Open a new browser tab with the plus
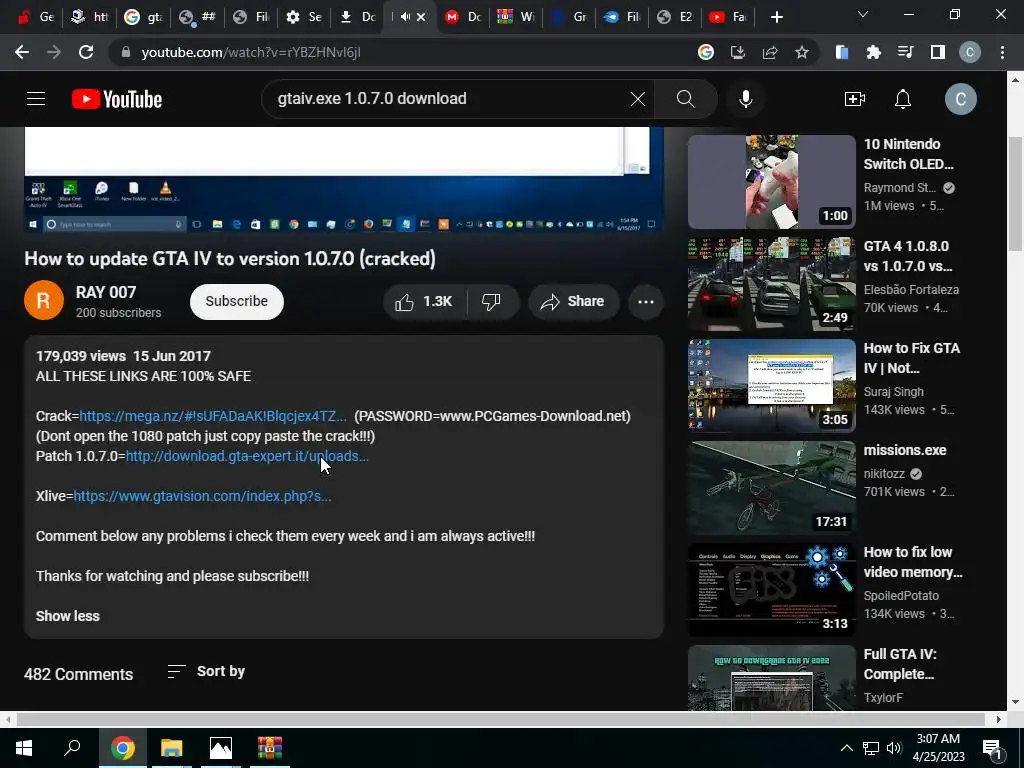The width and height of the screenshot is (1024, 768). point(776,17)
